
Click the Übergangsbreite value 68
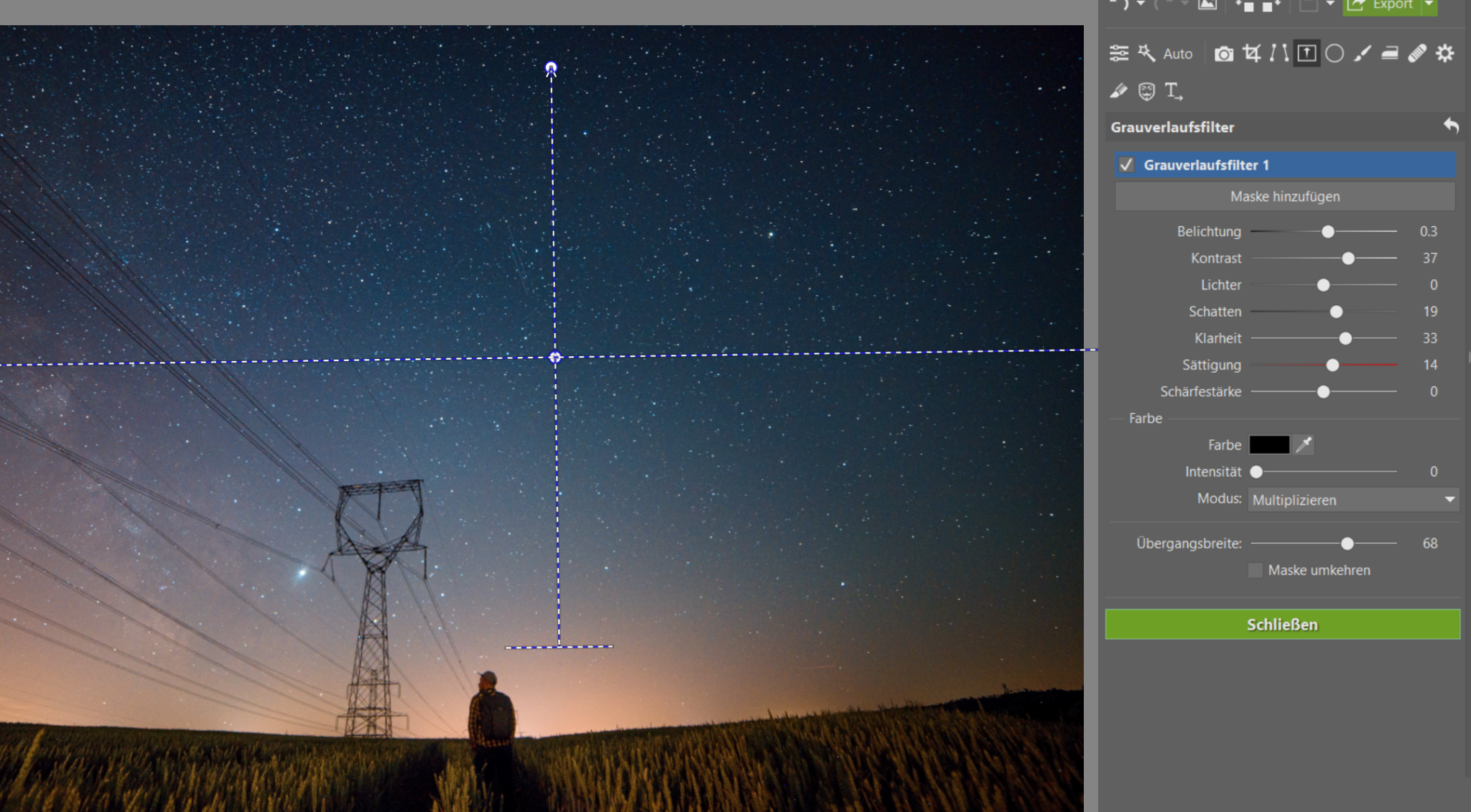pyautogui.click(x=1430, y=543)
